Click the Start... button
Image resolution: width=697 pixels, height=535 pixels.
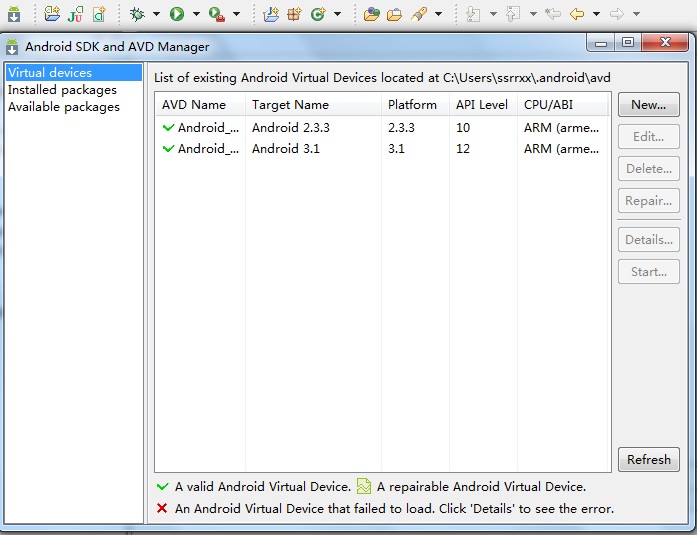[x=649, y=271]
